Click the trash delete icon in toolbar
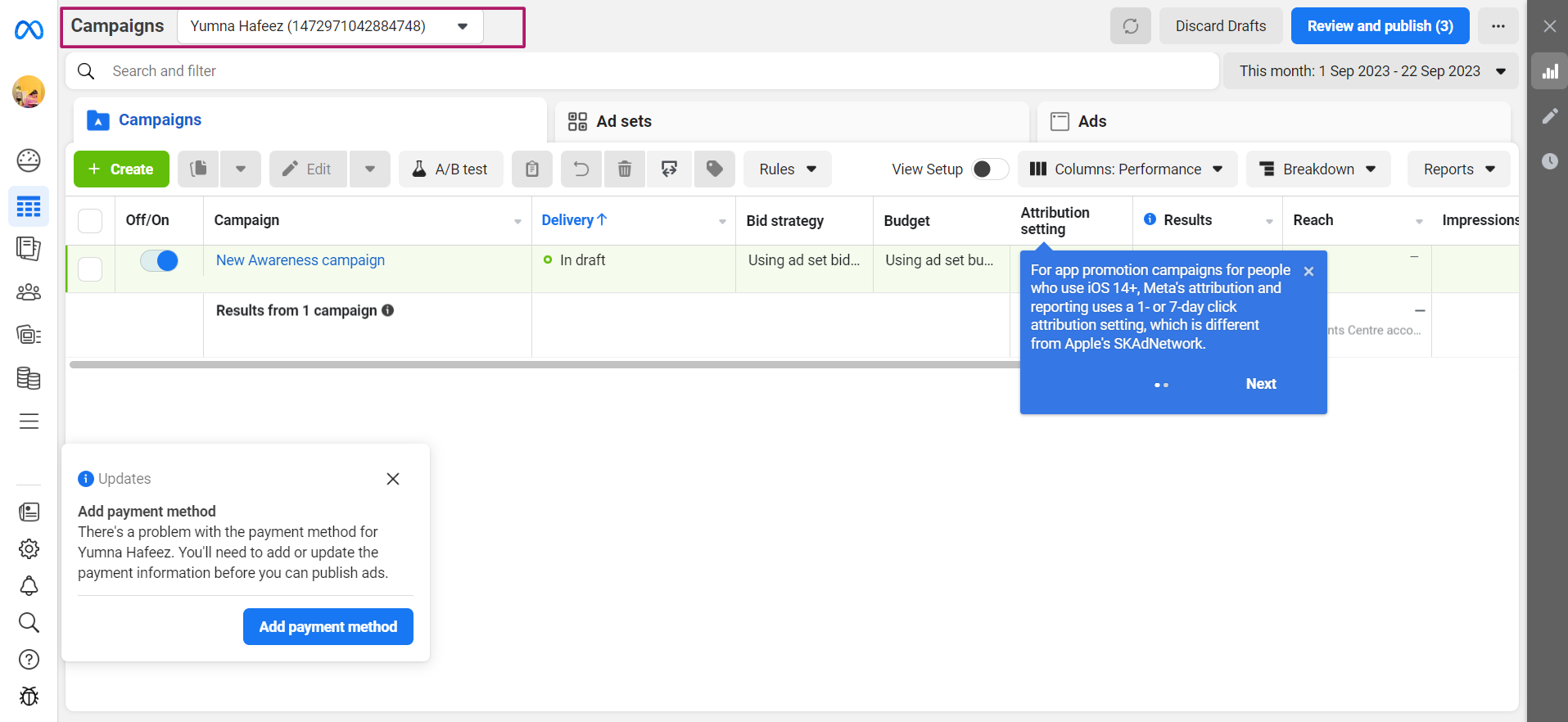 pyautogui.click(x=624, y=169)
